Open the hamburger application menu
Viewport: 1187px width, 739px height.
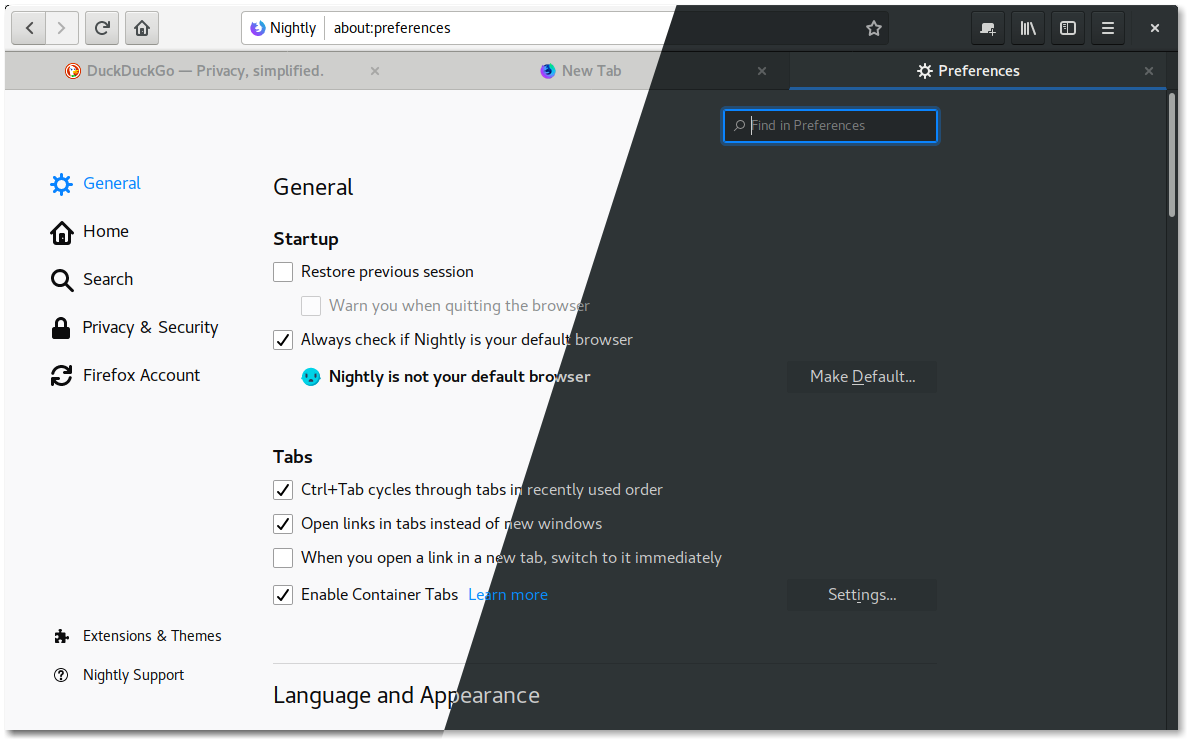click(1108, 28)
